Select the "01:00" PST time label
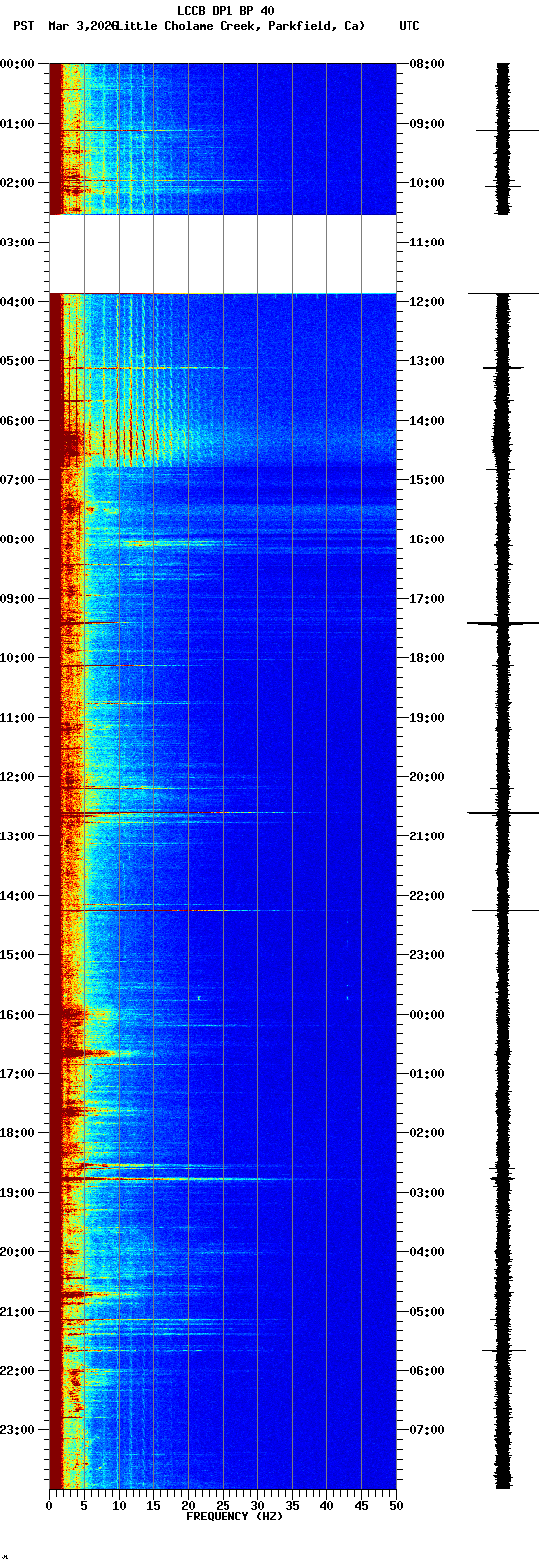The height and width of the screenshot is (1568, 546). pos(17,124)
